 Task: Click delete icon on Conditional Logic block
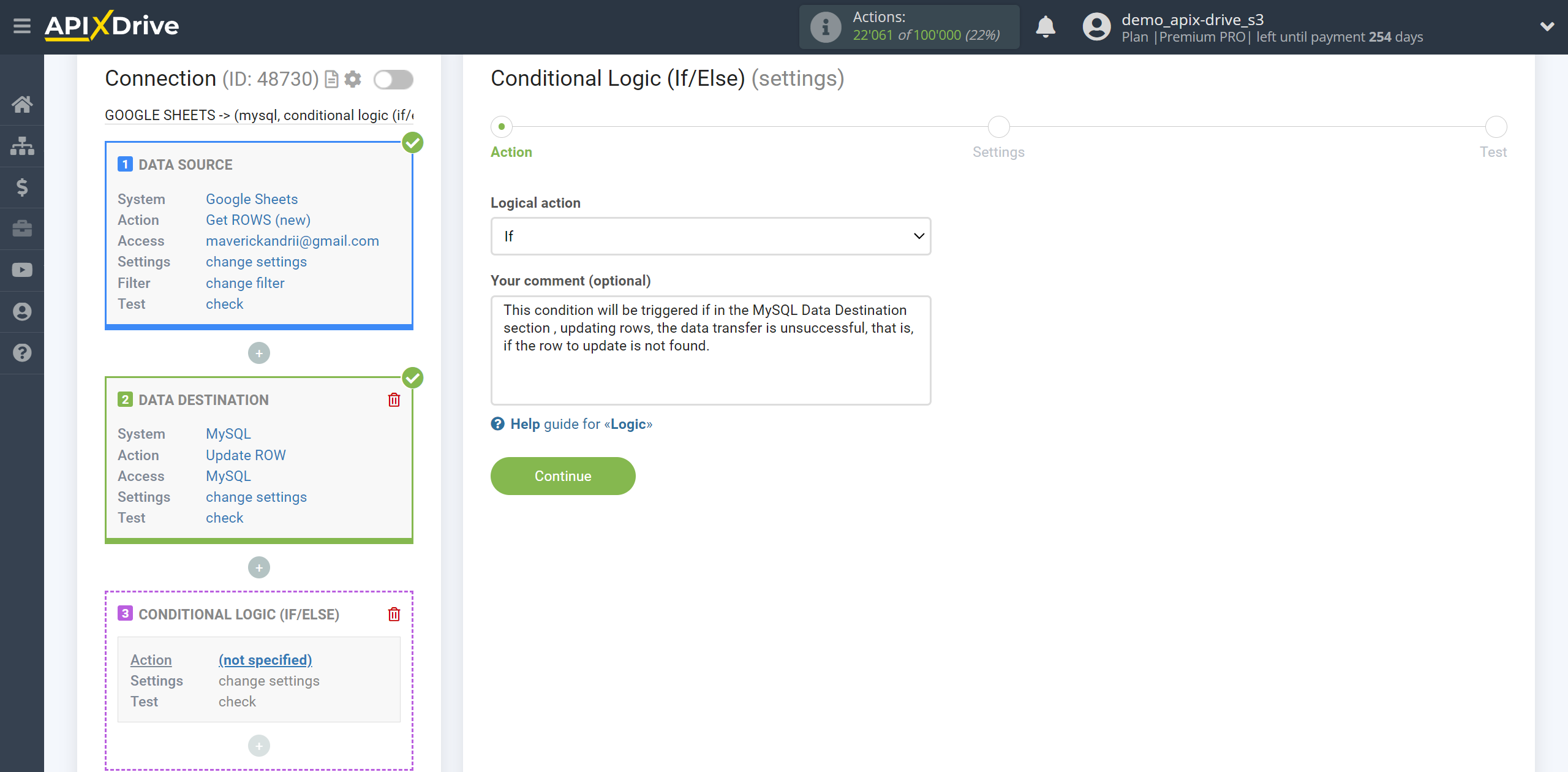point(395,613)
